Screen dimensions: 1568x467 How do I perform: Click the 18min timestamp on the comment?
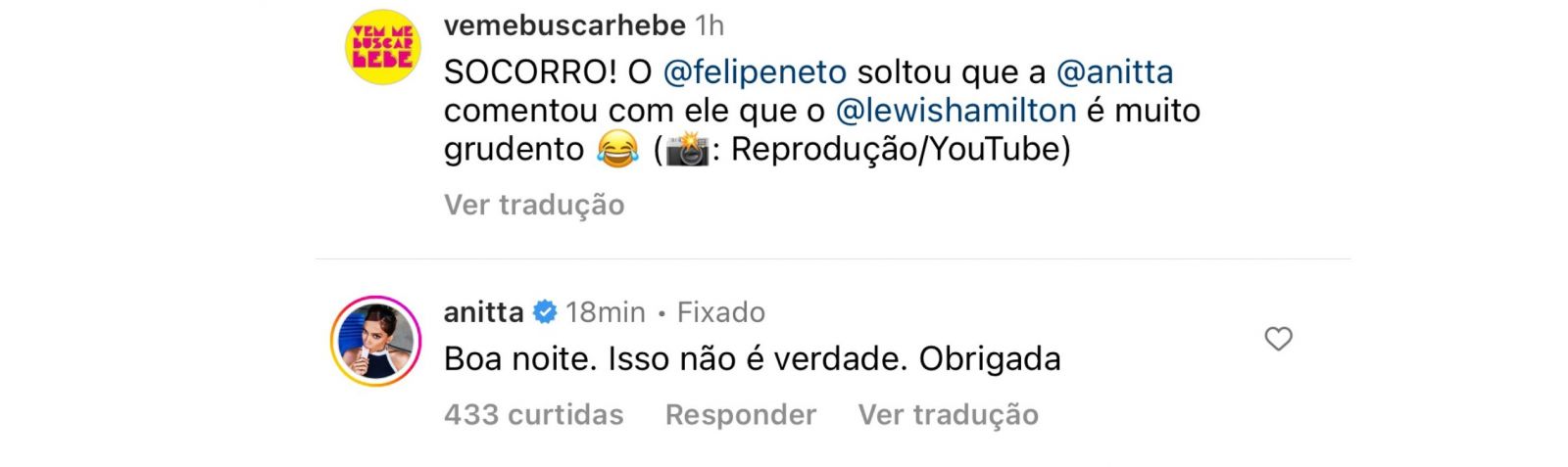pos(605,312)
